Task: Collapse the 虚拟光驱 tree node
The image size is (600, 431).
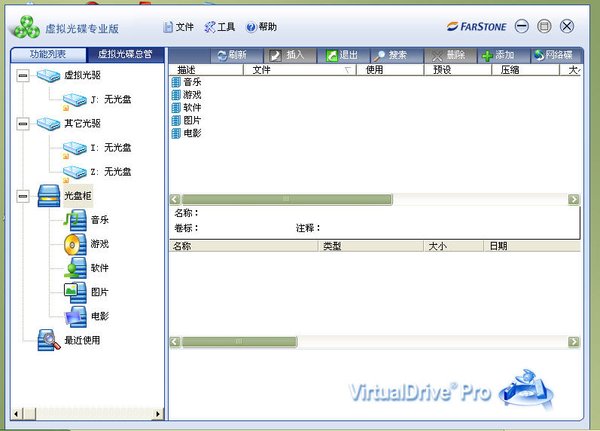Action: click(23, 76)
